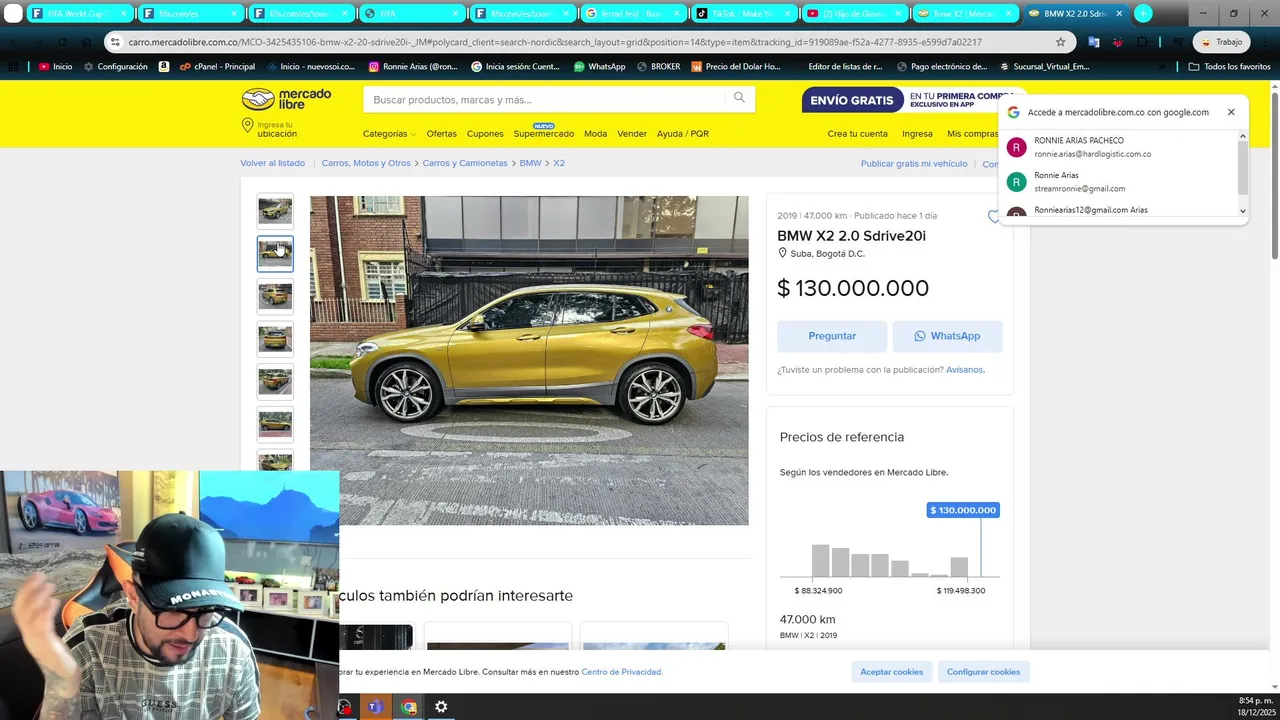This screenshot has width=1280, height=720.
Task: Open the Trabajo profile button
Action: tap(1221, 42)
